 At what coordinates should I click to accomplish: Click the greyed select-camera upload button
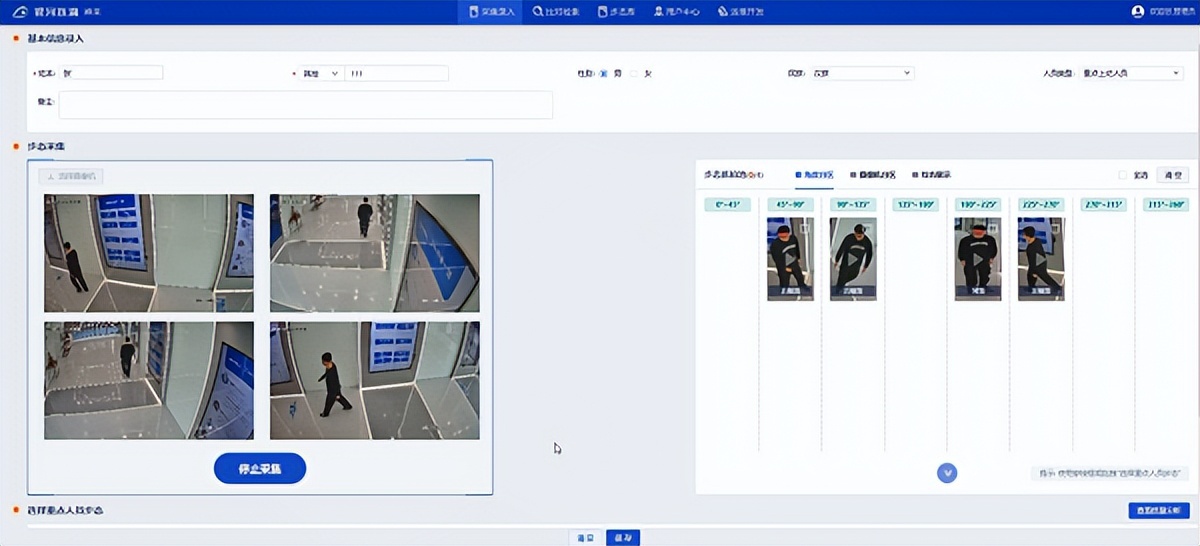point(71,176)
